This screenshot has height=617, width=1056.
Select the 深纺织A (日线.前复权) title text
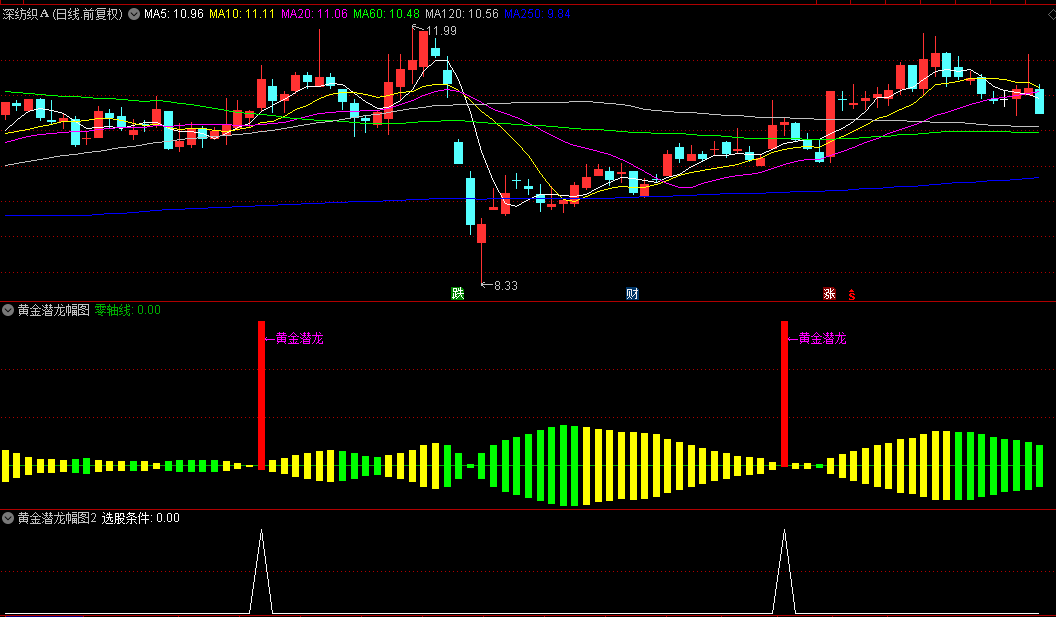point(63,13)
